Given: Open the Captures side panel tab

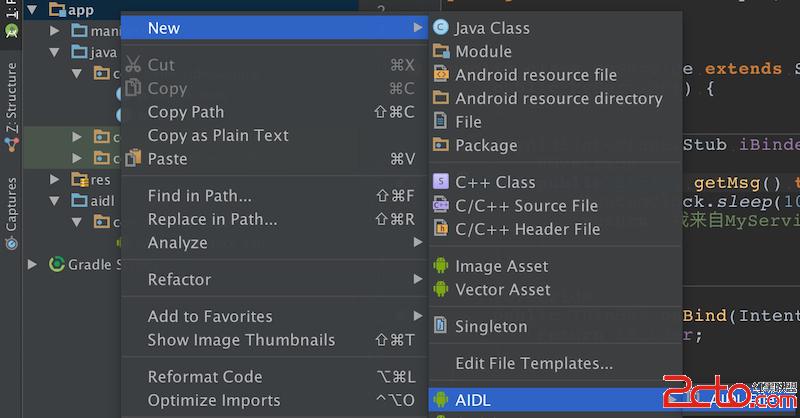Looking at the screenshot, I should [x=11, y=203].
